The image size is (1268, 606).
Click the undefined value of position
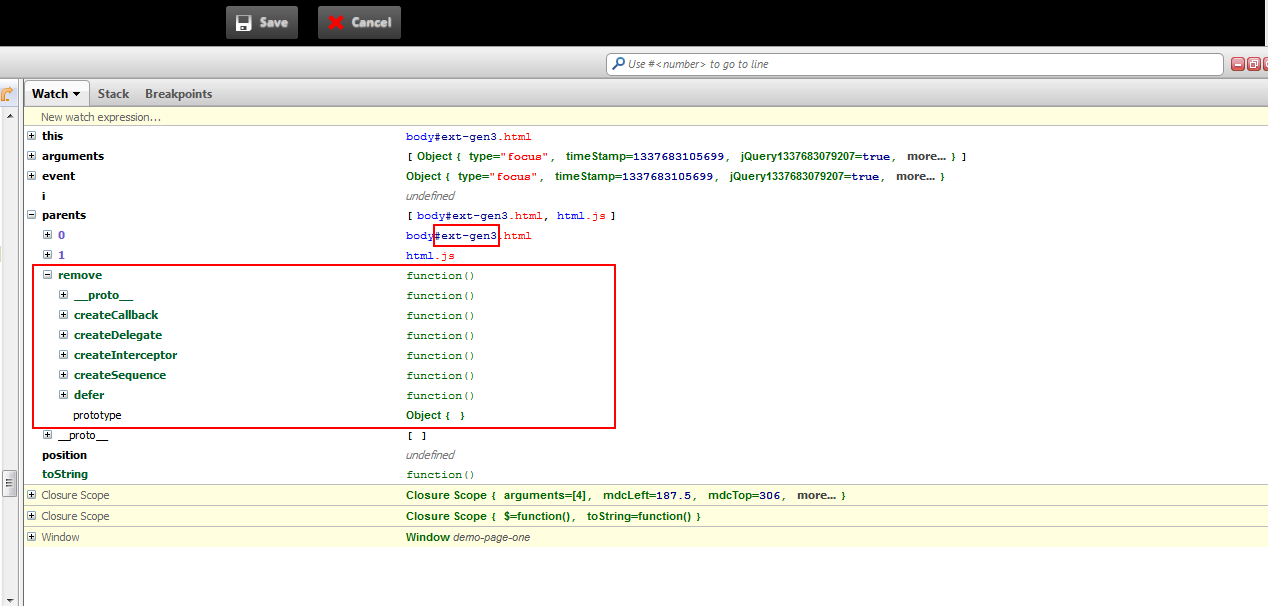click(x=430, y=455)
